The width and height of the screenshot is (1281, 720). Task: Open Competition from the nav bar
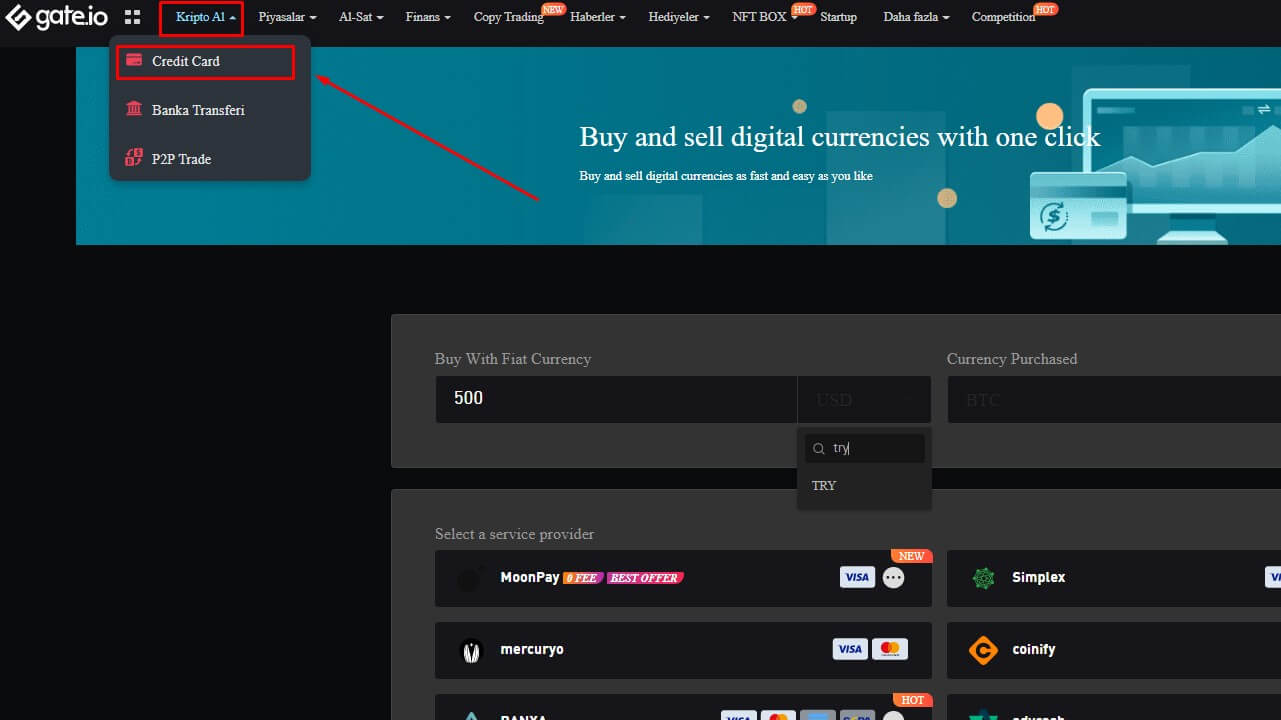coord(1003,17)
